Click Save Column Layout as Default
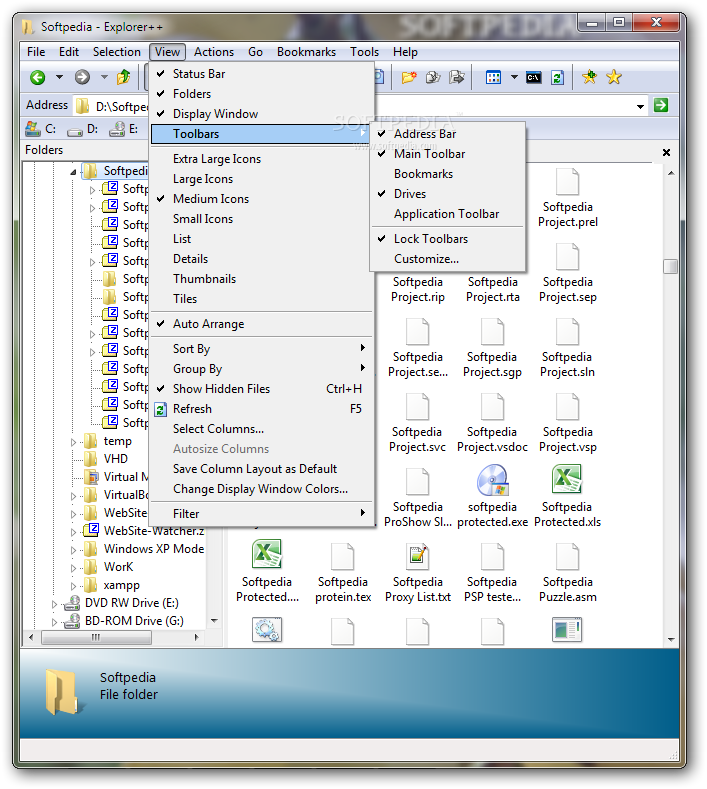The width and height of the screenshot is (707, 789). (x=262, y=469)
